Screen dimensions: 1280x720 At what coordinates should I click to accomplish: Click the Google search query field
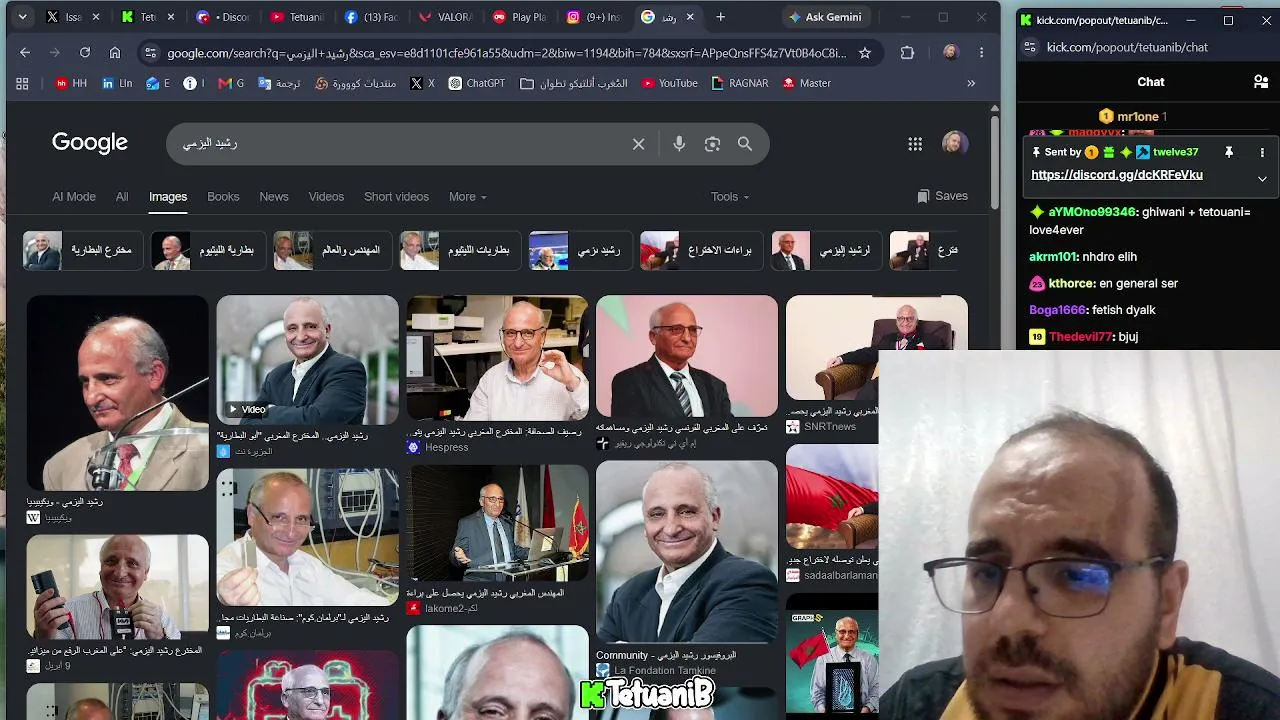[x=400, y=144]
